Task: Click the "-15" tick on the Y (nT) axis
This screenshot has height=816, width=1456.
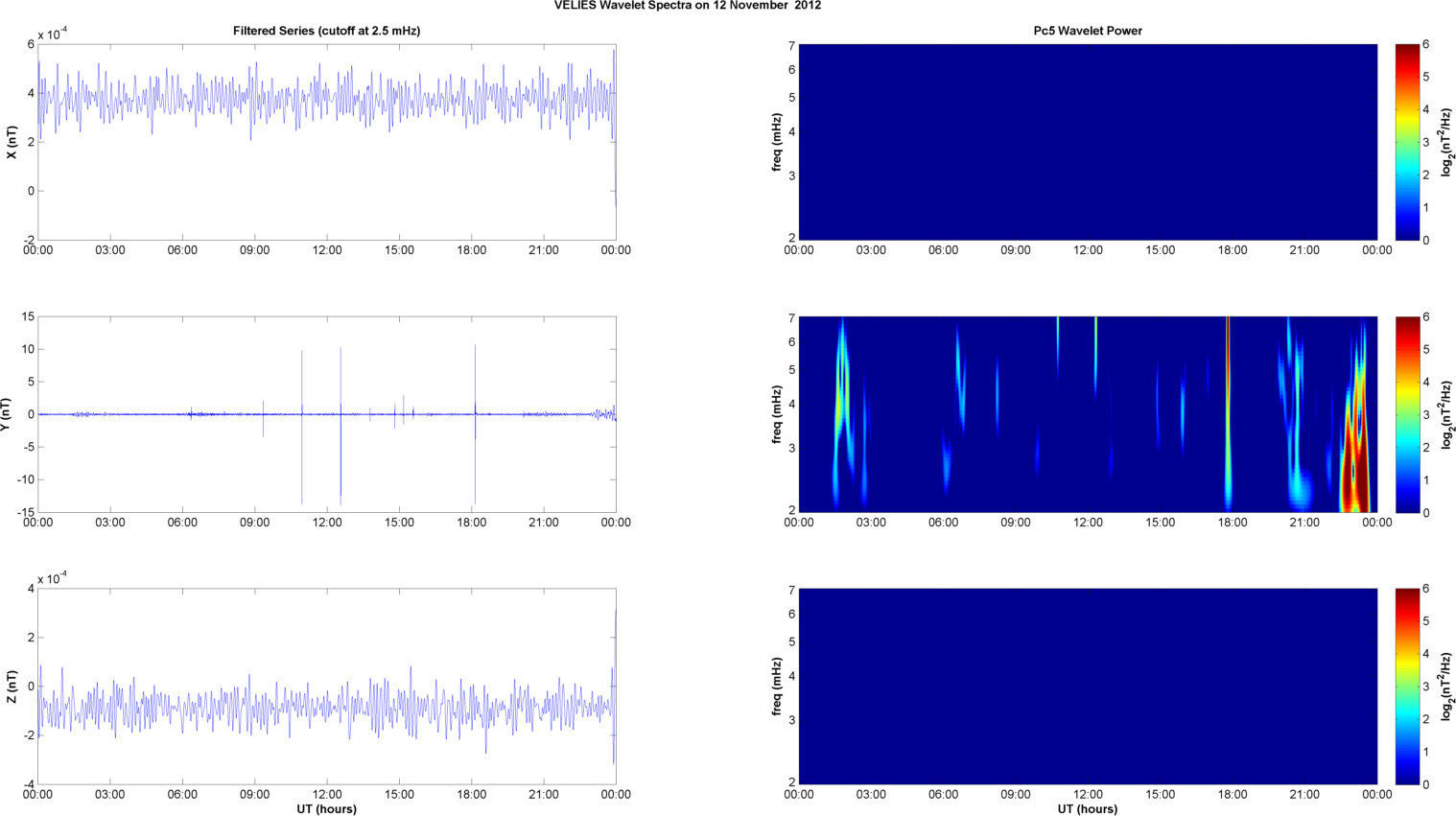Action: [26, 512]
